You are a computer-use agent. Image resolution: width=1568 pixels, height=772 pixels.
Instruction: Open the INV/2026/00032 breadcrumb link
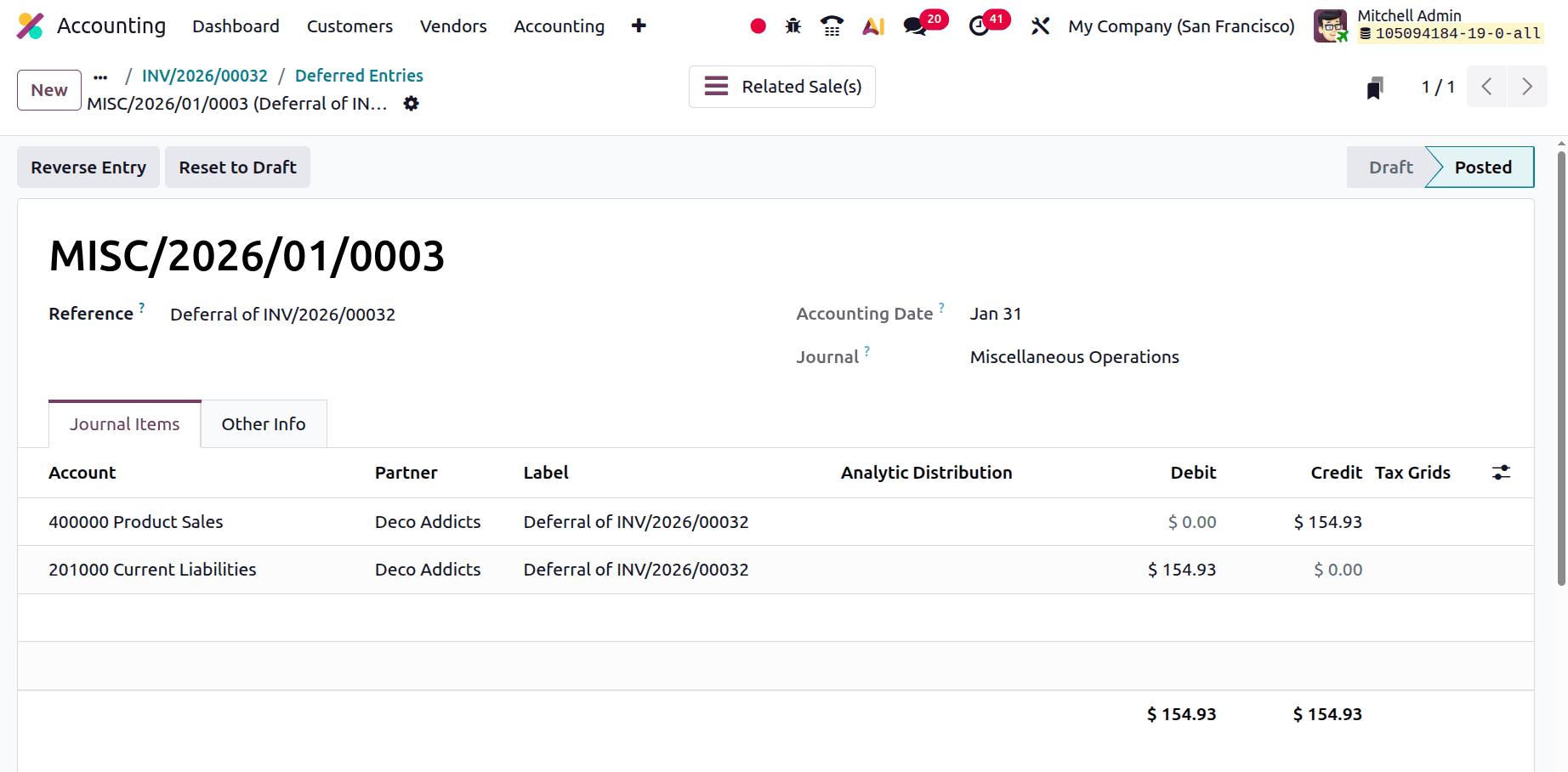[x=204, y=75]
